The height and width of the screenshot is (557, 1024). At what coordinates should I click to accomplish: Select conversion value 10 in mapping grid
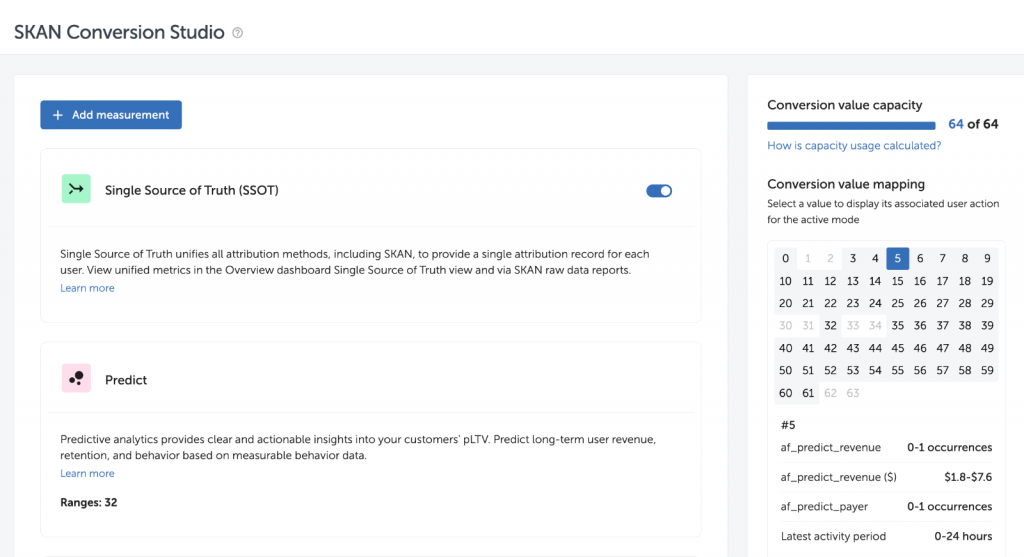pyautogui.click(x=786, y=281)
